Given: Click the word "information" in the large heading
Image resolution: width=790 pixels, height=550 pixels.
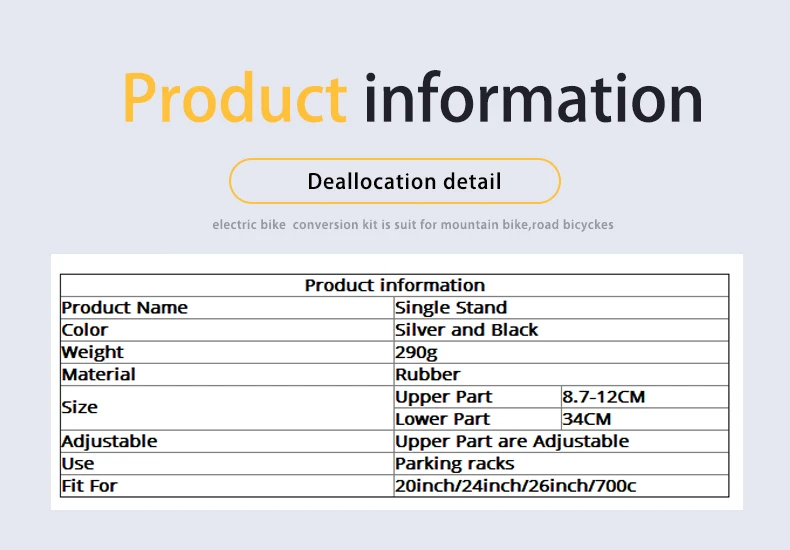Looking at the screenshot, I should click(533, 97).
